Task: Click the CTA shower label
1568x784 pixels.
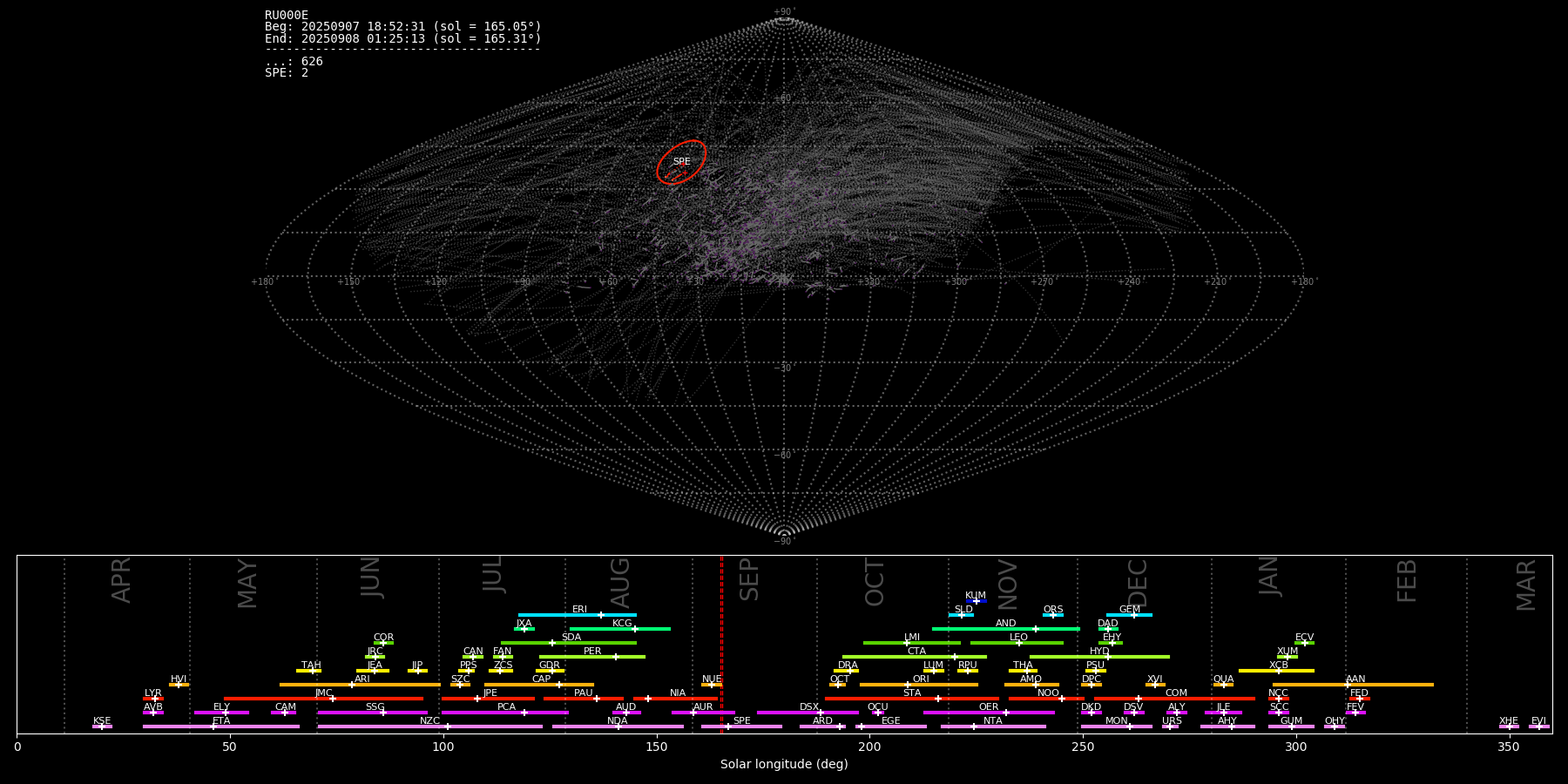Action: (x=916, y=651)
